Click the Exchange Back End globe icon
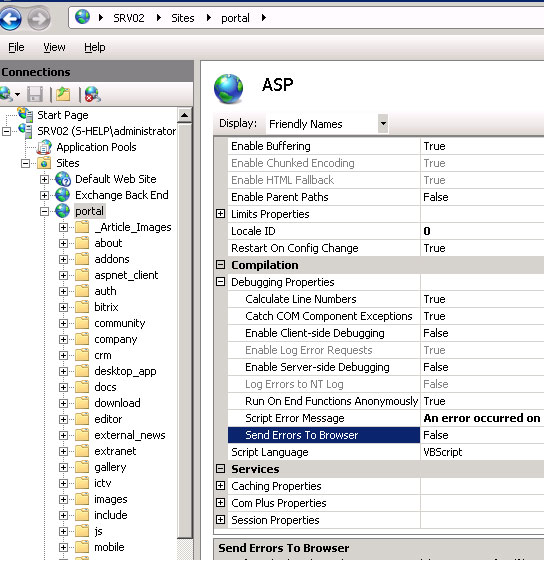 [x=63, y=195]
